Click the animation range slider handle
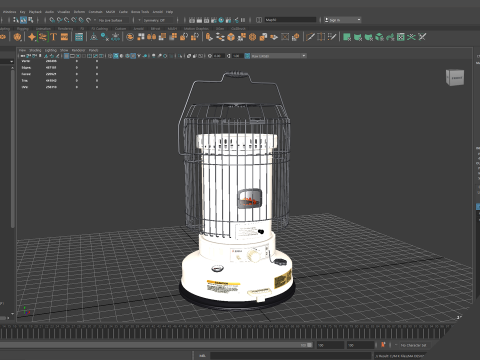Viewport: 480px width, 360px height. point(310,345)
